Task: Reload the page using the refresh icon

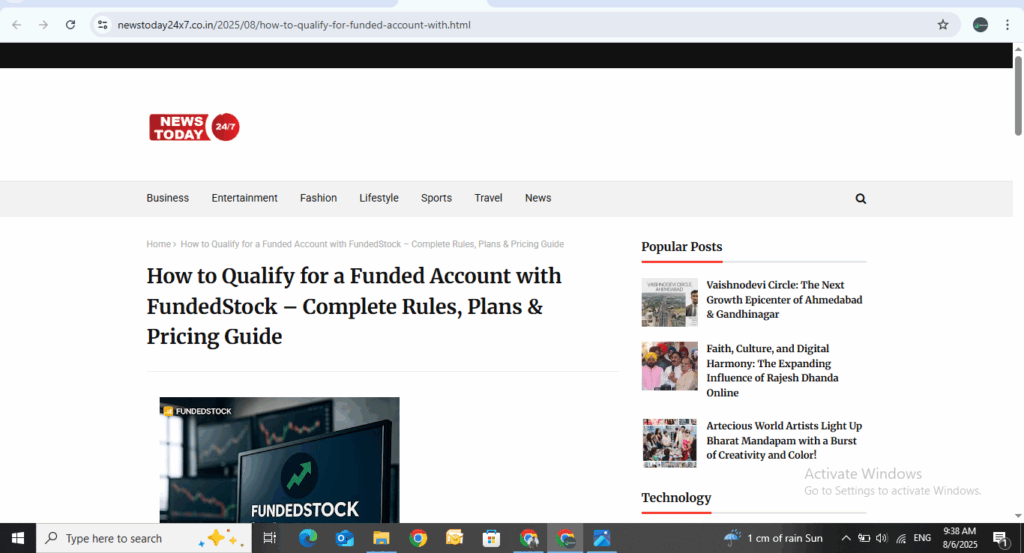Action: click(x=70, y=25)
